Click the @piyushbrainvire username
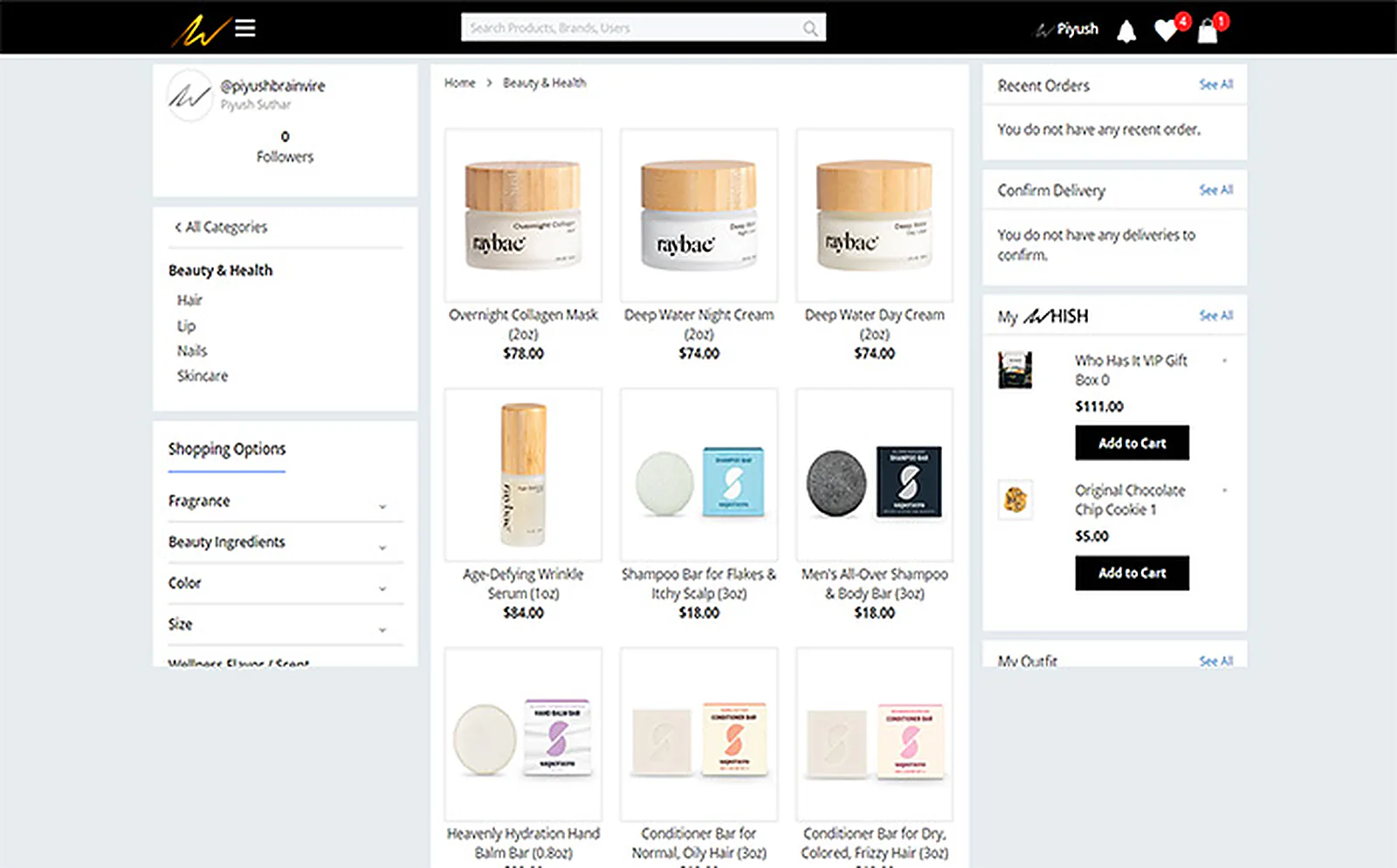This screenshot has height=868, width=1397. point(272,86)
